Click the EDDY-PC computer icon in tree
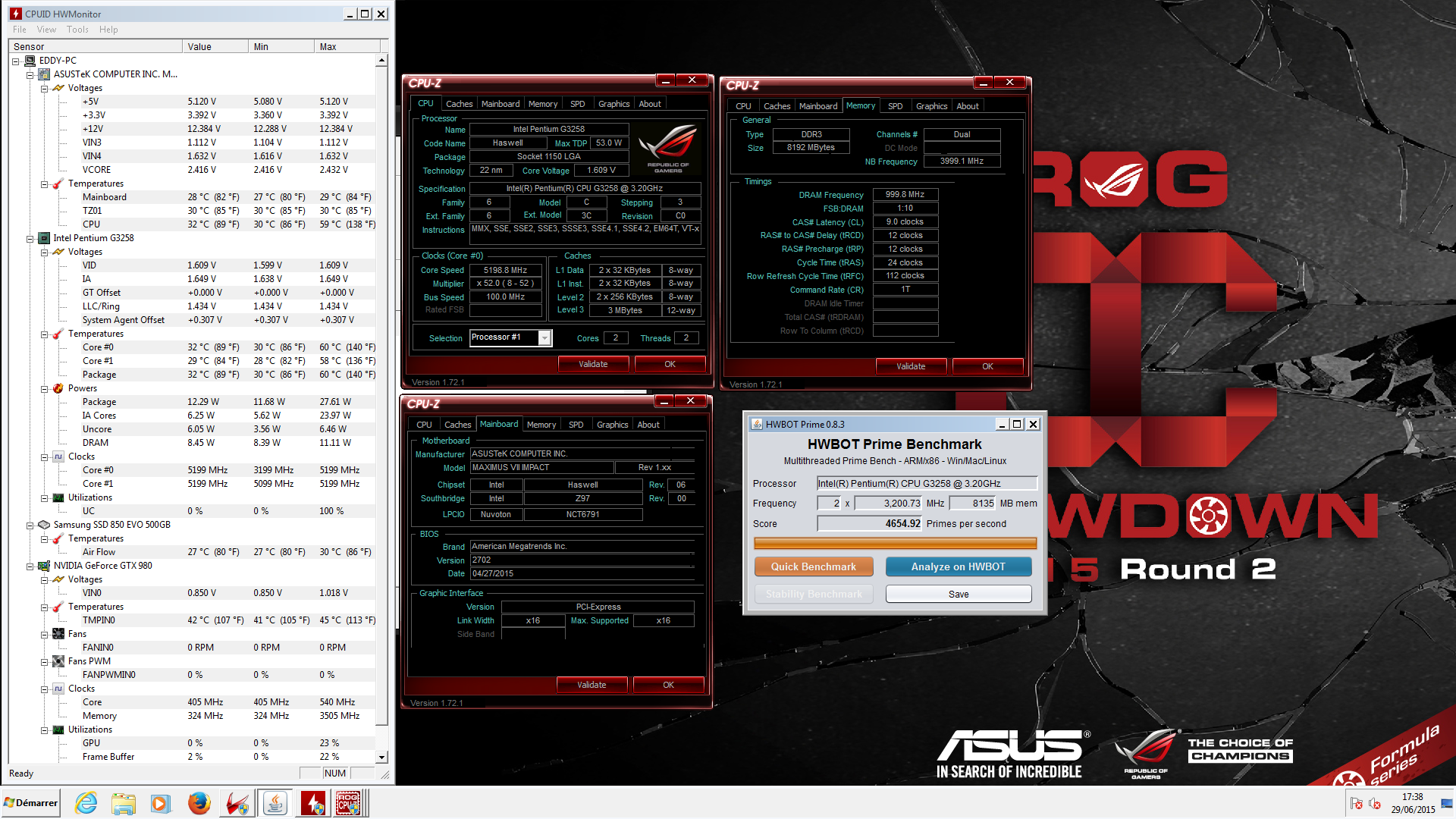The width and height of the screenshot is (1456, 819). 30,61
